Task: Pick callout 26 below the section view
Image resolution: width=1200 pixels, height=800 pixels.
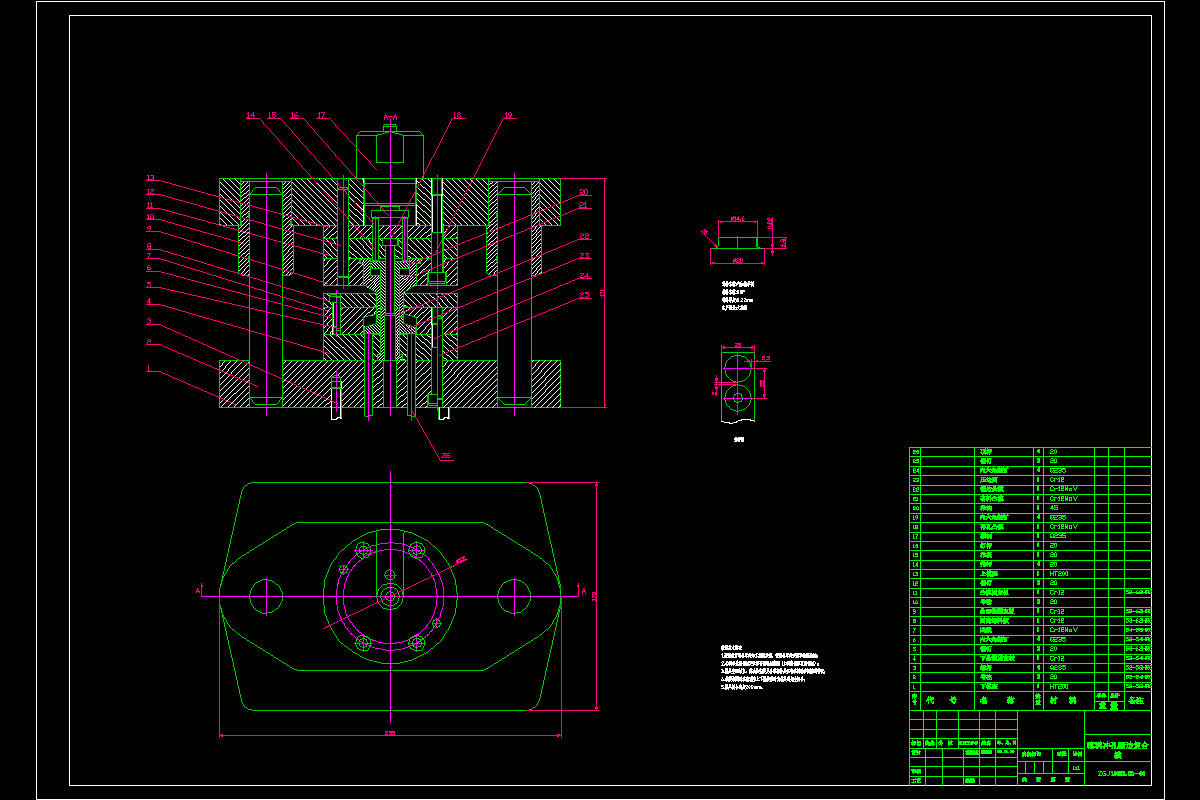Action: click(x=446, y=456)
